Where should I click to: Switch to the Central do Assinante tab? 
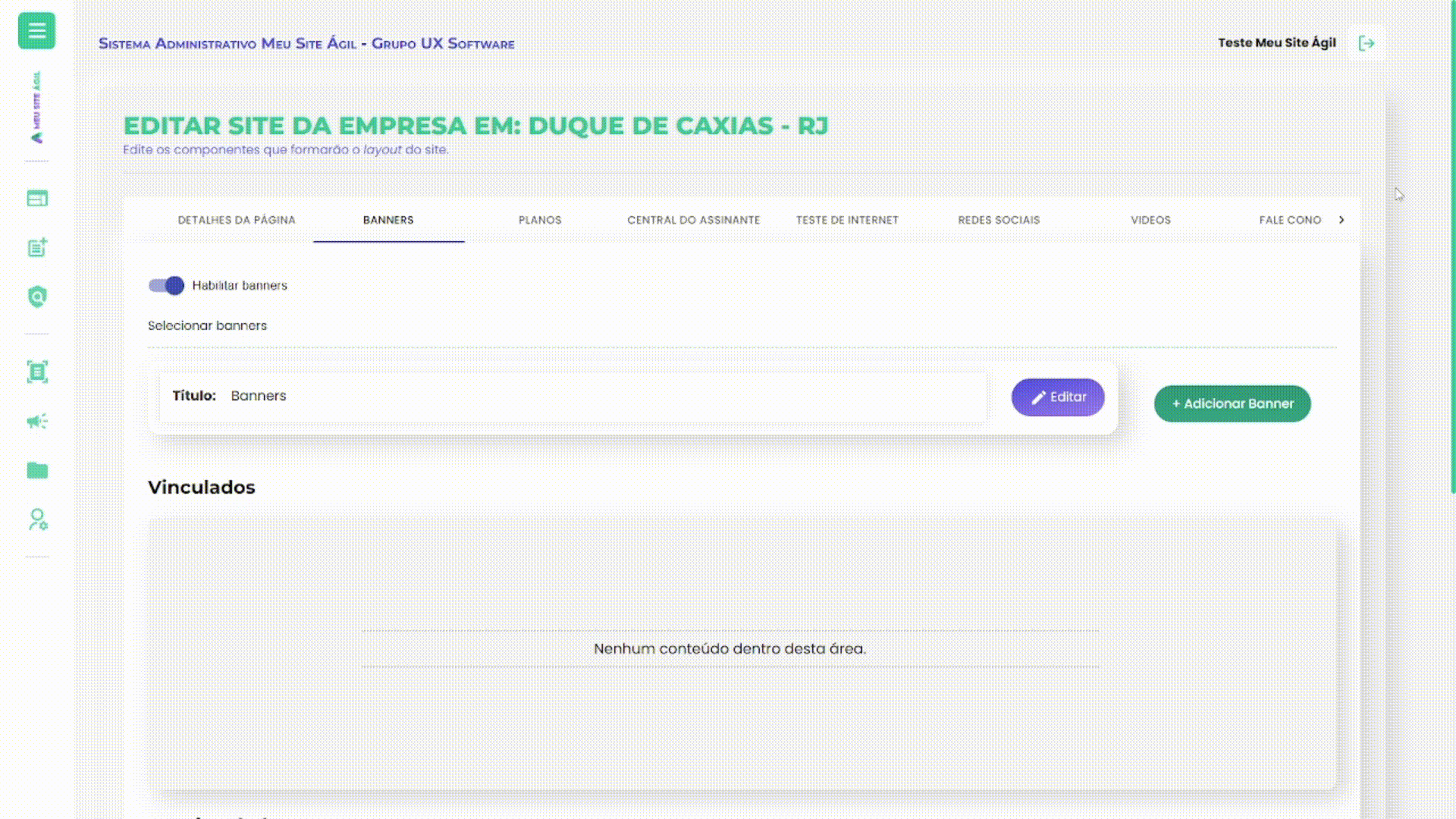(693, 220)
